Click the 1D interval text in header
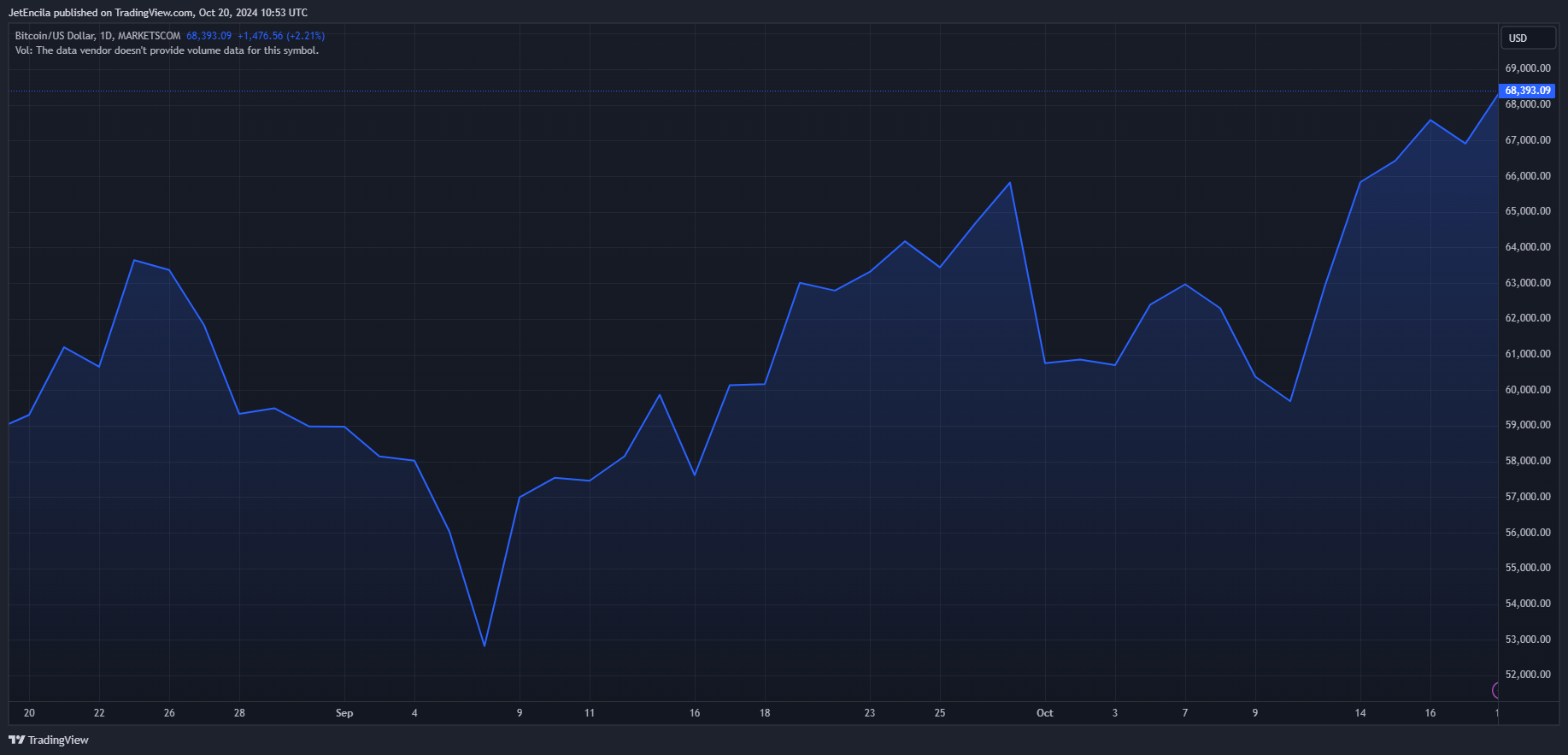This screenshot has width=1568, height=755. [x=106, y=36]
